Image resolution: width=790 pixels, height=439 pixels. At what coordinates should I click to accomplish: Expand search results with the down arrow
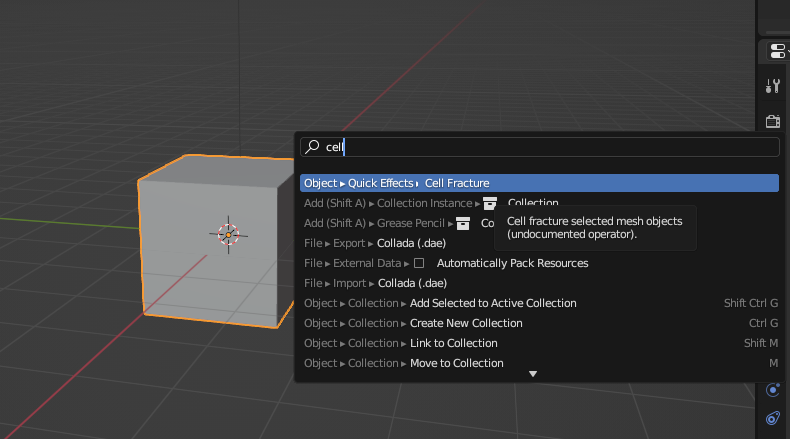pos(533,374)
